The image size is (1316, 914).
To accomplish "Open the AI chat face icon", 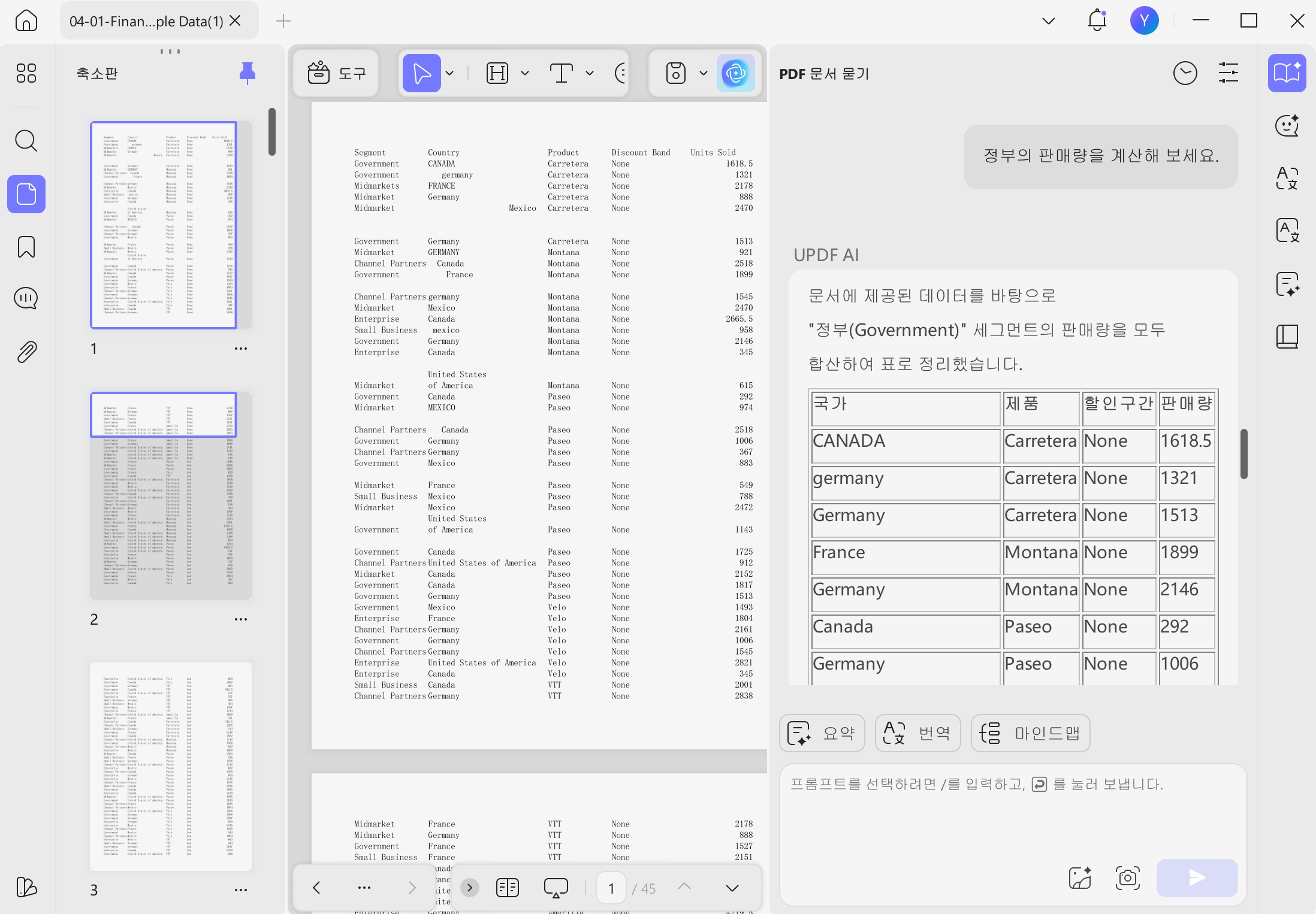I will (1287, 126).
